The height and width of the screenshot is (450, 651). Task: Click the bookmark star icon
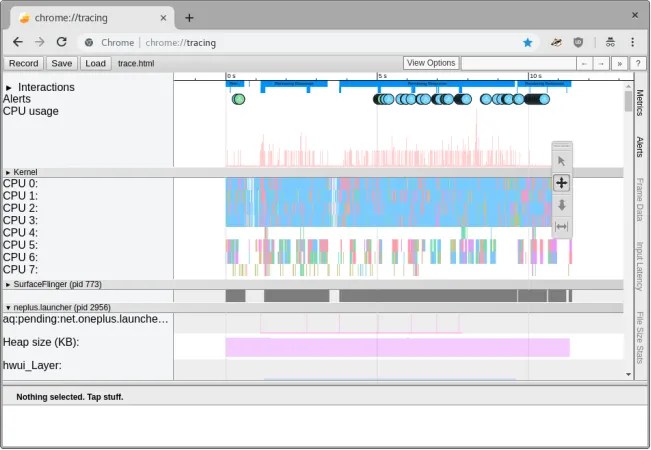[x=528, y=42]
